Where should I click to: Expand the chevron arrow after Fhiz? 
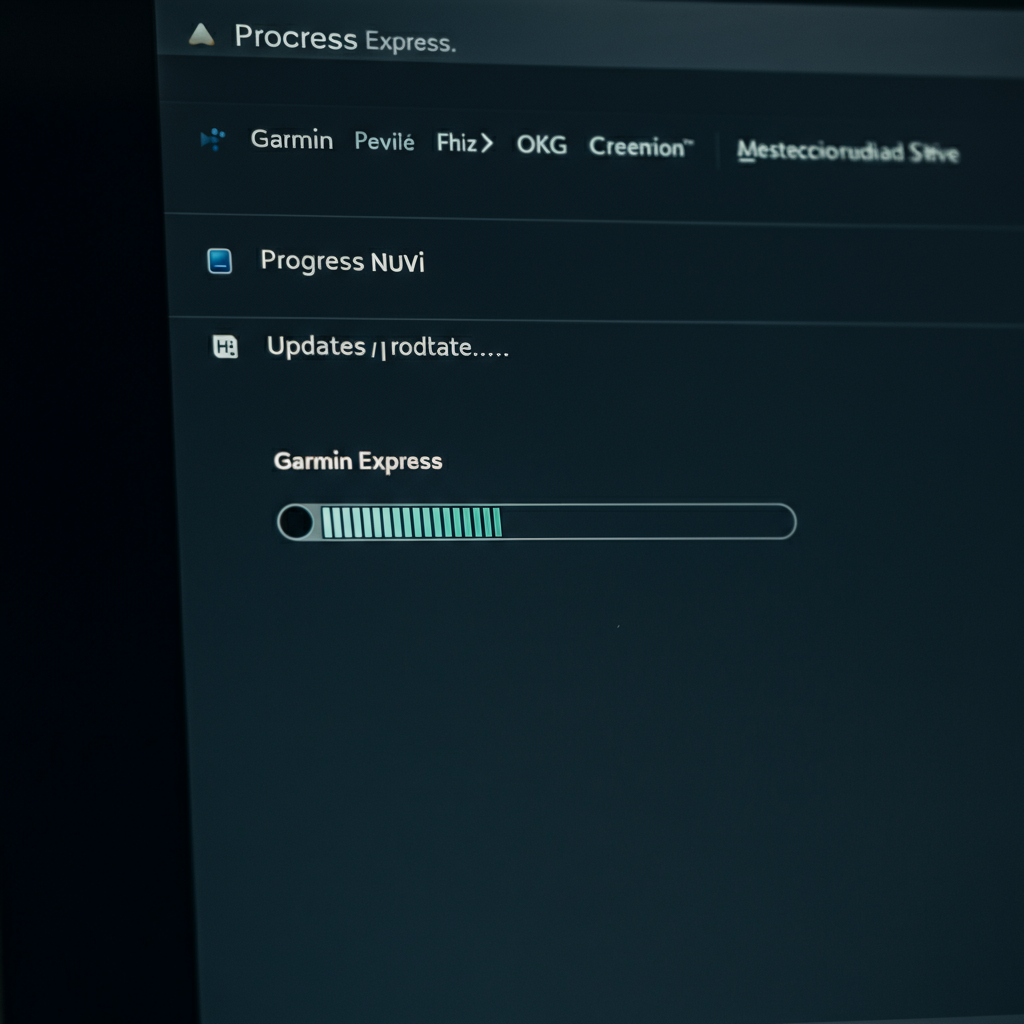[487, 143]
